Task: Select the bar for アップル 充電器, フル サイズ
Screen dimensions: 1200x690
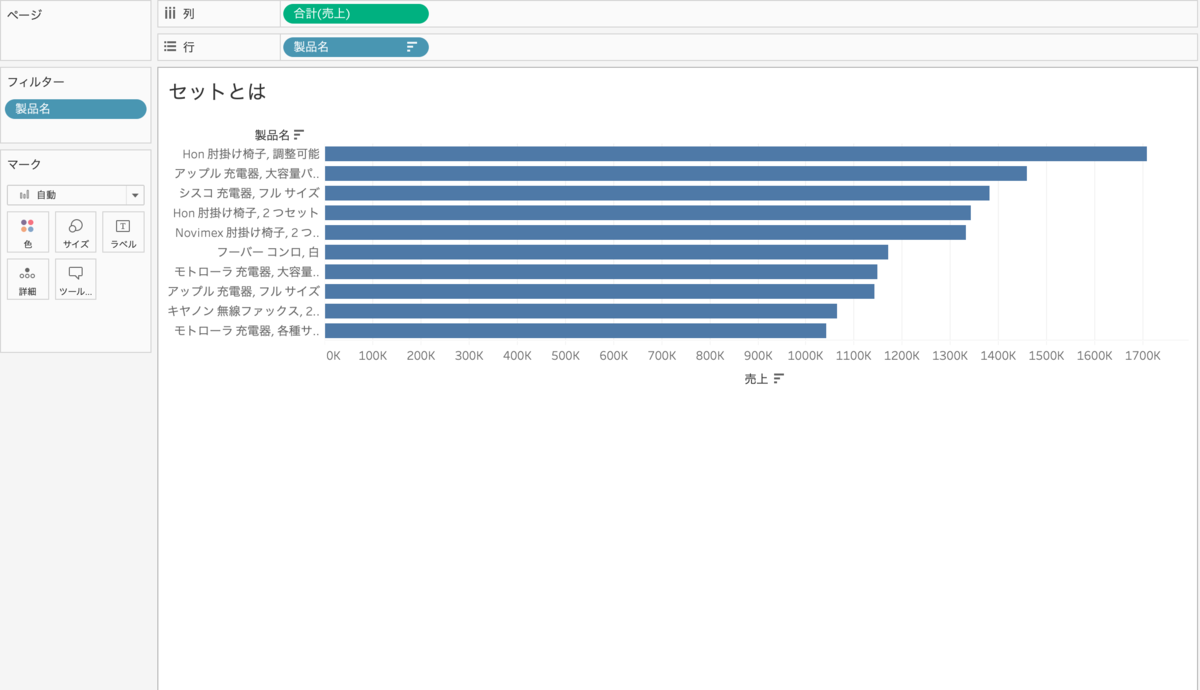Action: (599, 291)
